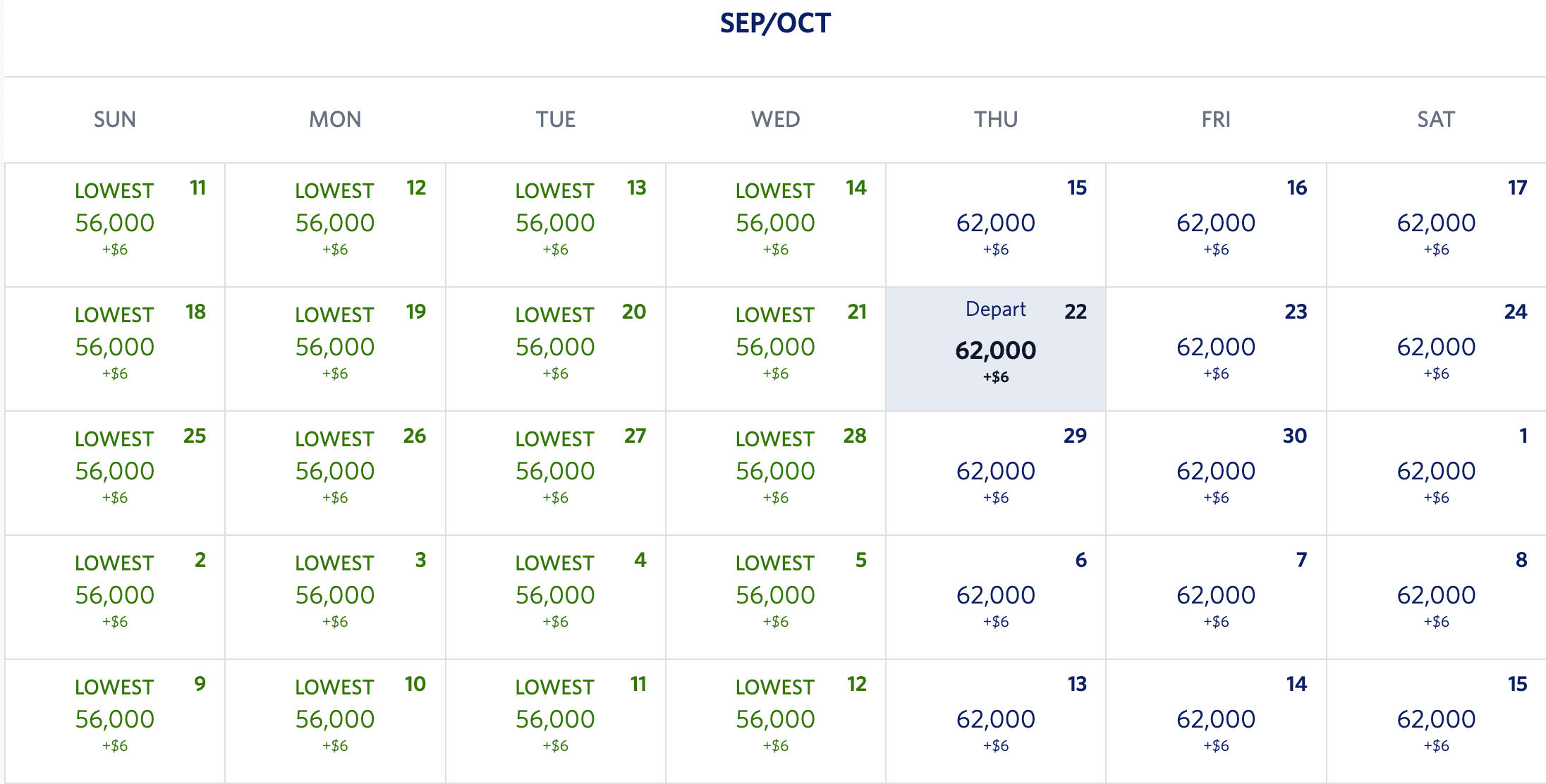
Task: Select the LOWEST label on September 12
Action: pos(335,190)
